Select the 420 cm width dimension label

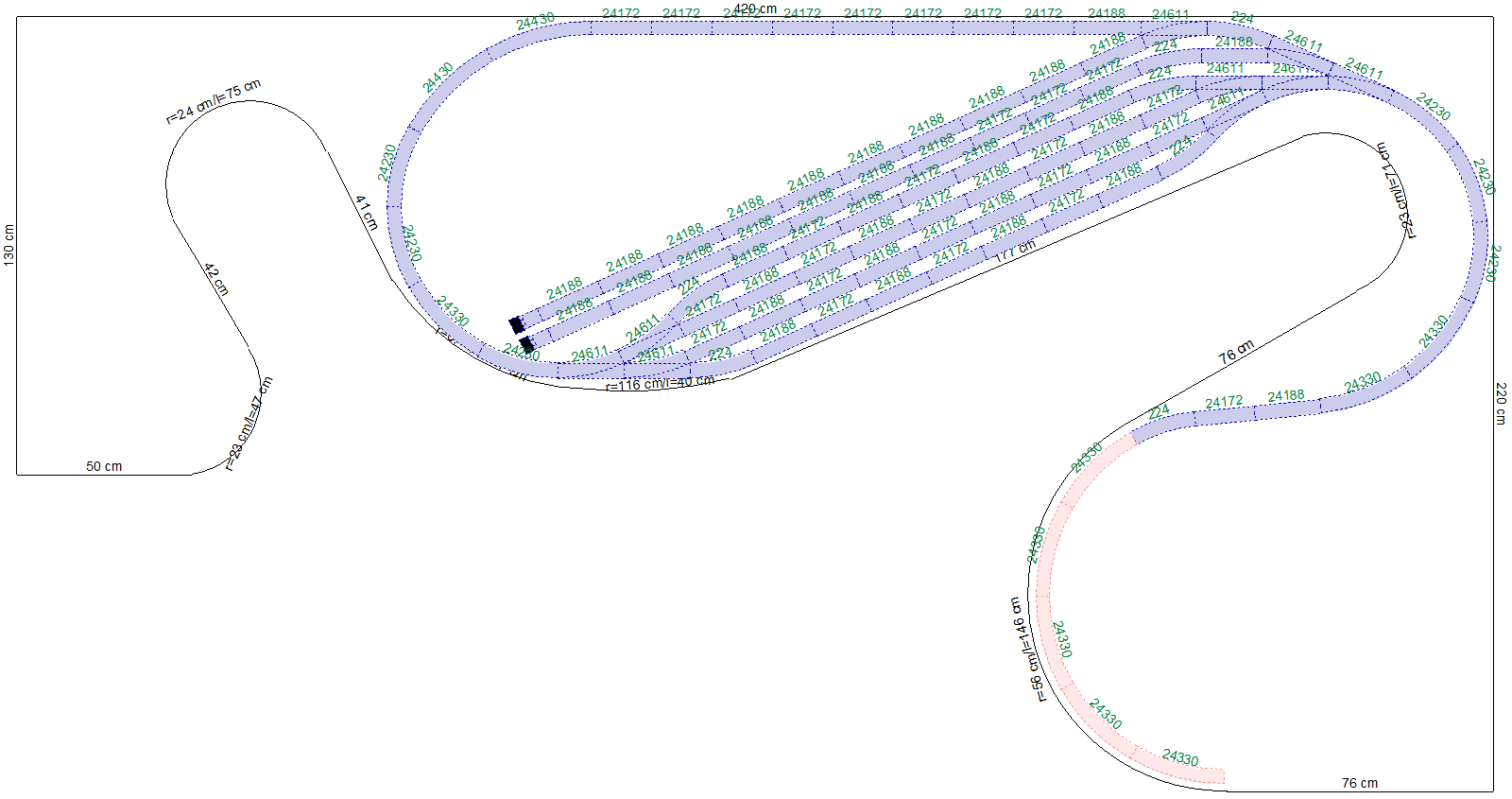coord(755,9)
